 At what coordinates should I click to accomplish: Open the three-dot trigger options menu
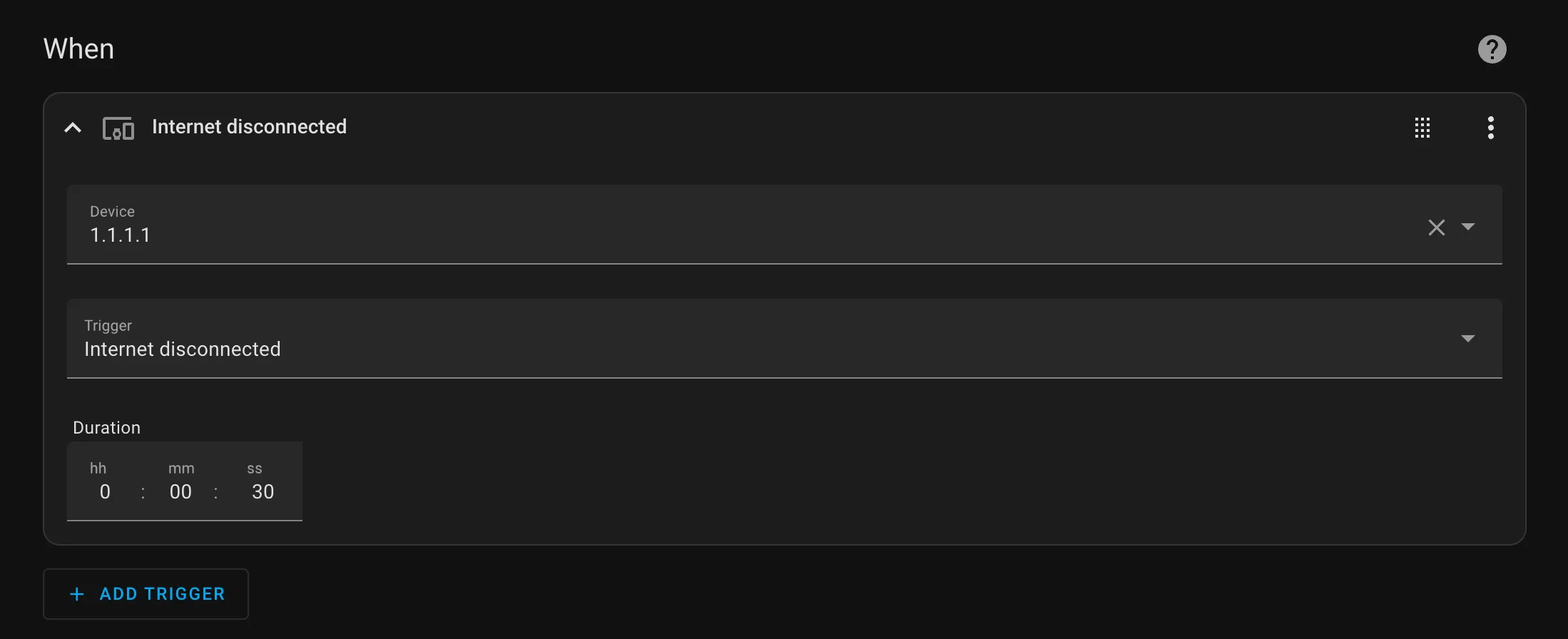pos(1490,128)
